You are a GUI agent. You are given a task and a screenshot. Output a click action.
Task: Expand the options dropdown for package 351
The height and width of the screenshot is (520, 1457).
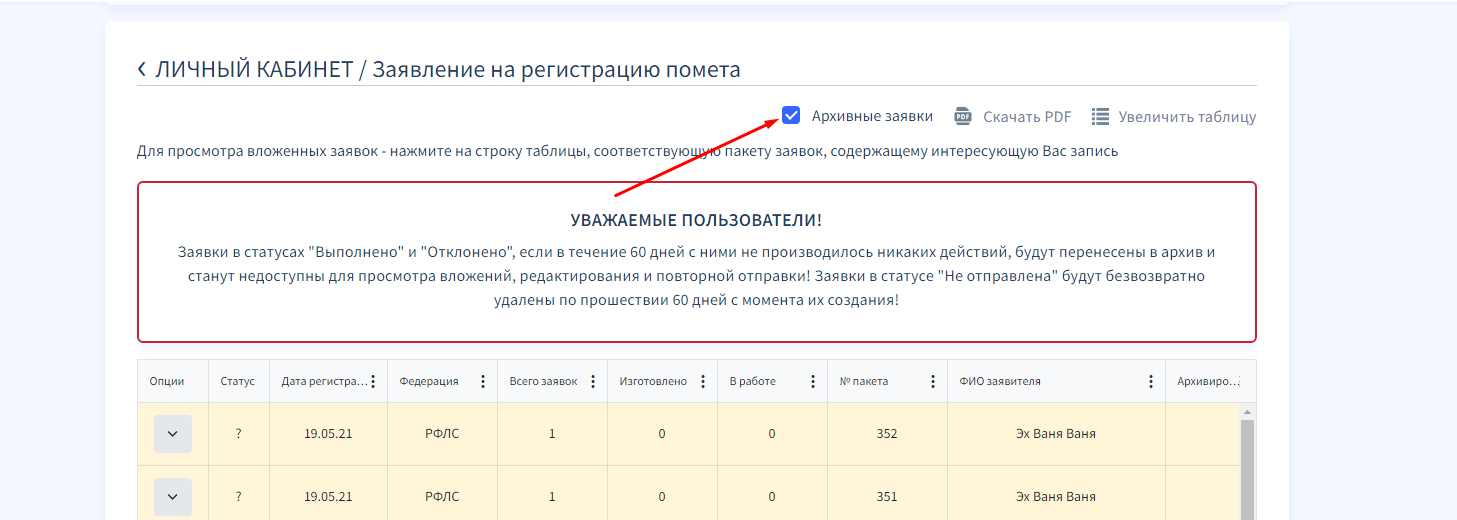pos(172,496)
